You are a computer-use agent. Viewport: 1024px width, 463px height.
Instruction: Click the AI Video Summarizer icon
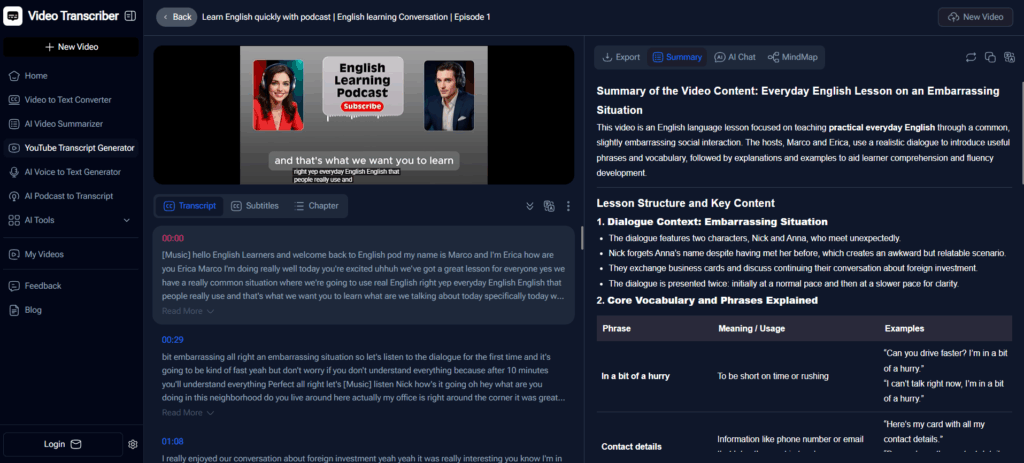click(x=14, y=123)
